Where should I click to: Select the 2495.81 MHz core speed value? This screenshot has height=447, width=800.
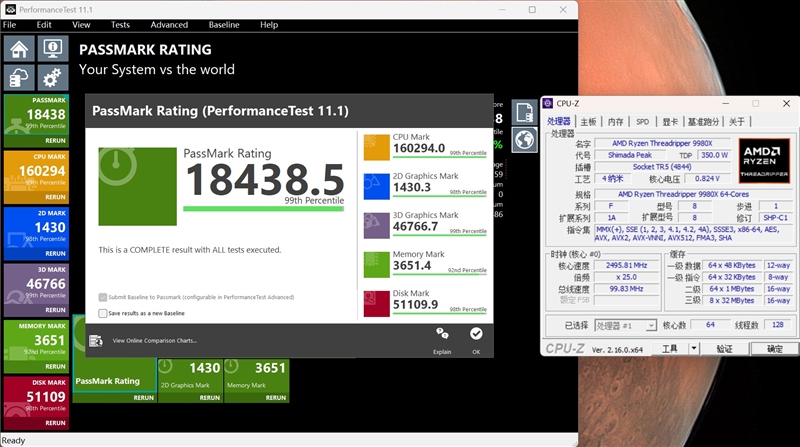627,265
